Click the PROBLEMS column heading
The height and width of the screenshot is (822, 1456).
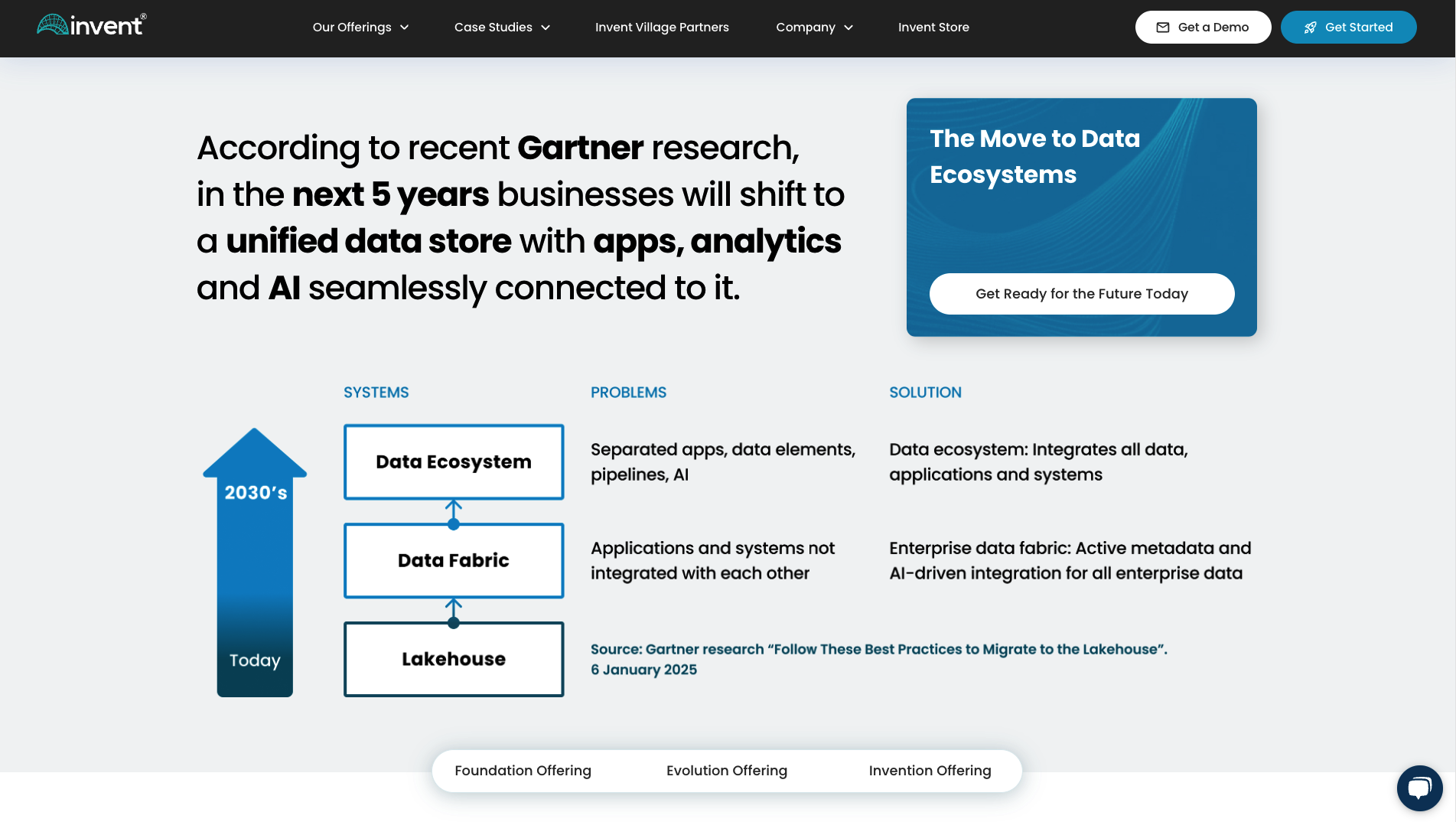tap(628, 393)
